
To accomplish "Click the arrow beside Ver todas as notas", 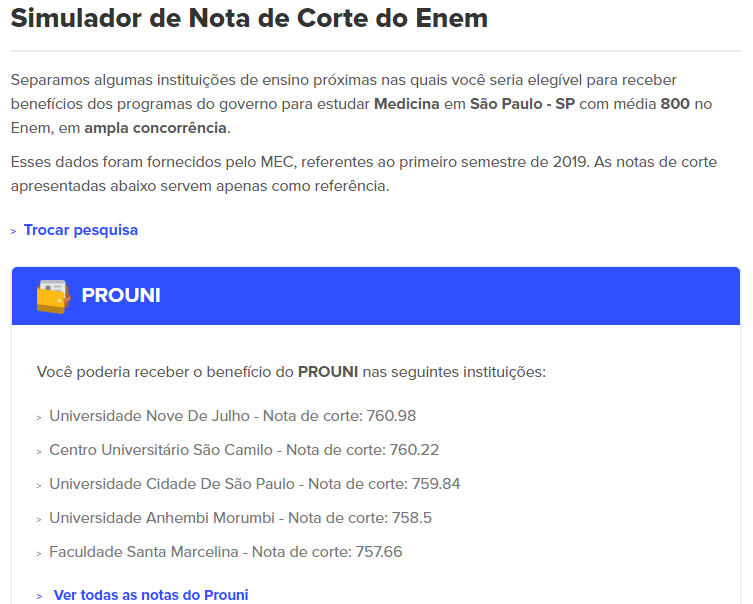I will tap(39, 596).
